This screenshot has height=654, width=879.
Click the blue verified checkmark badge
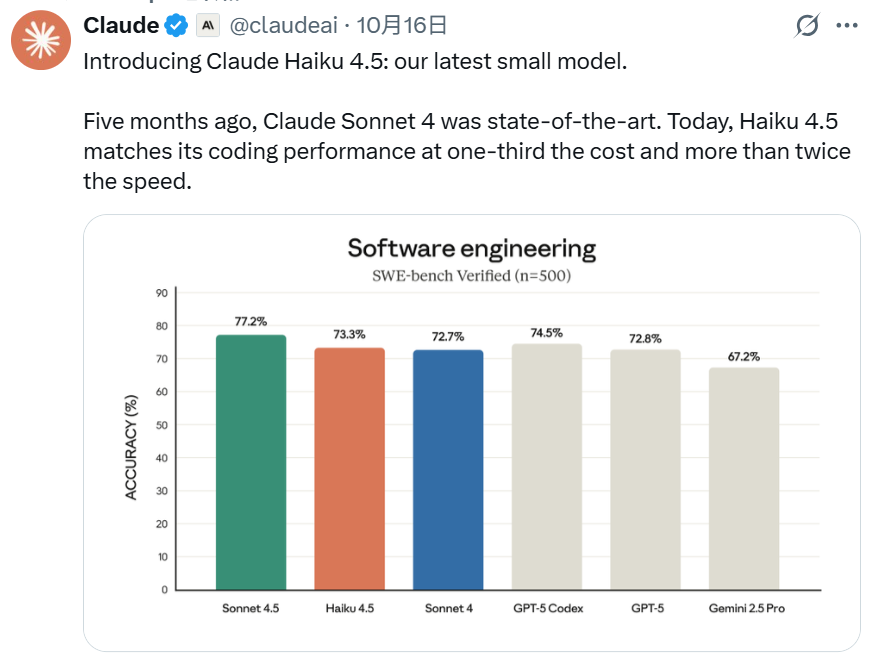[x=177, y=26]
